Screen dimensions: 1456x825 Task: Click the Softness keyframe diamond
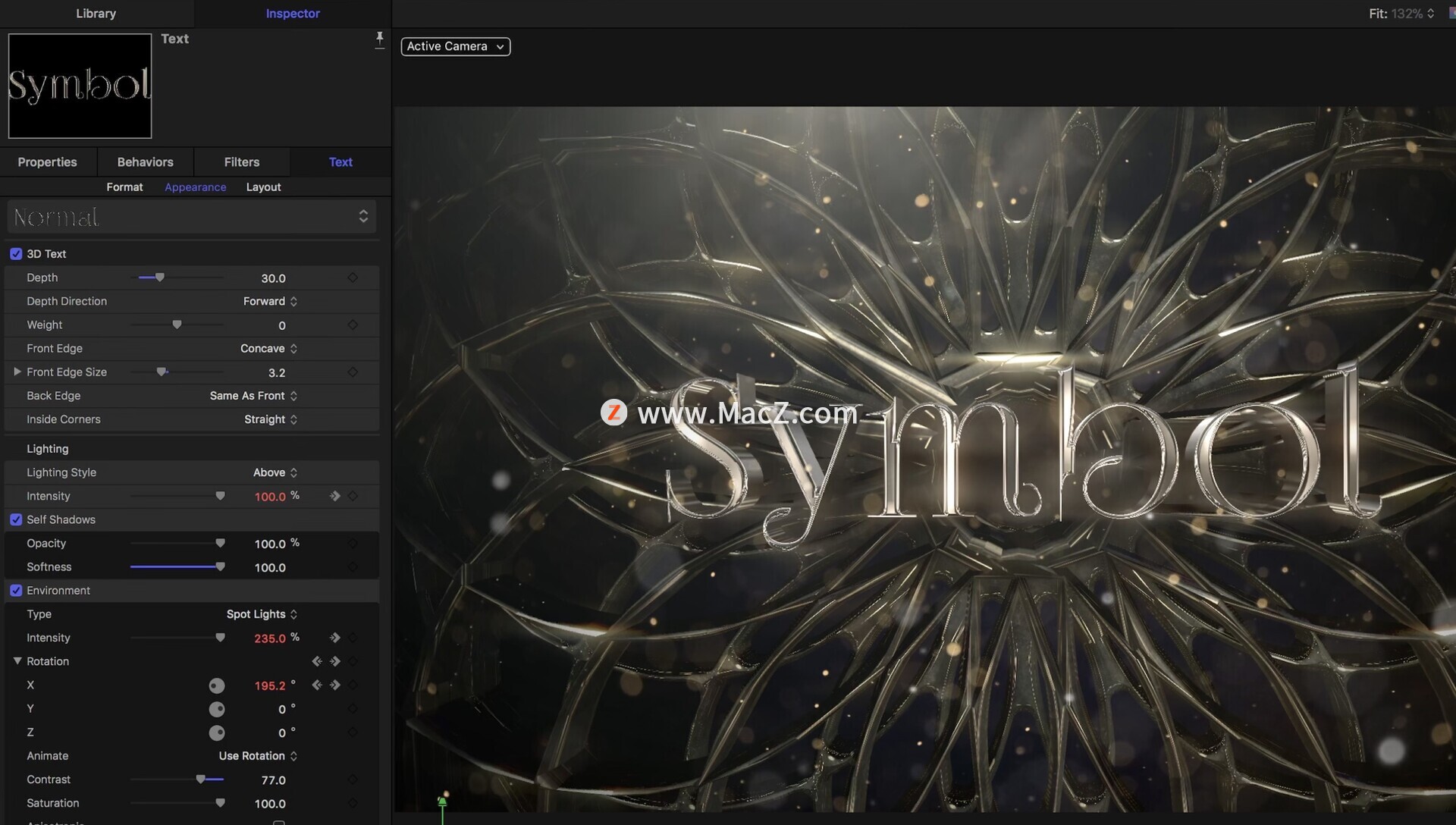[x=353, y=566]
